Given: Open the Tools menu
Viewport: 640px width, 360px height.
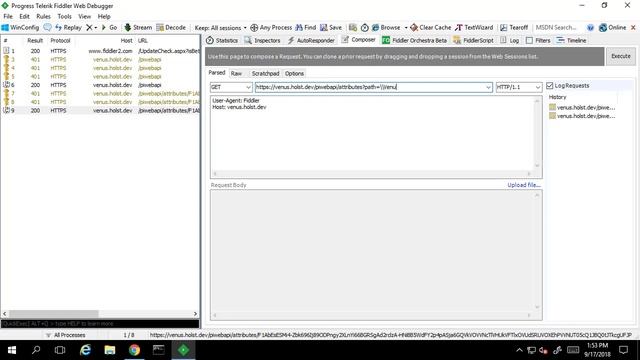Looking at the screenshot, I should tap(64, 16).
